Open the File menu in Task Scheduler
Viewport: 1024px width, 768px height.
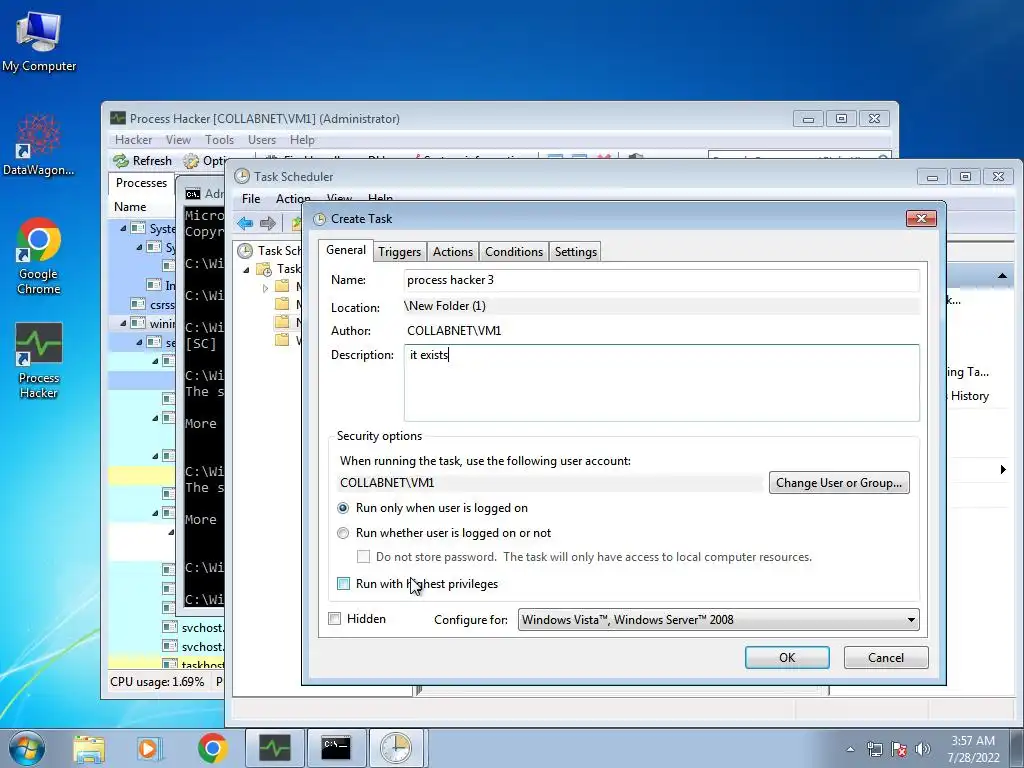(x=251, y=199)
